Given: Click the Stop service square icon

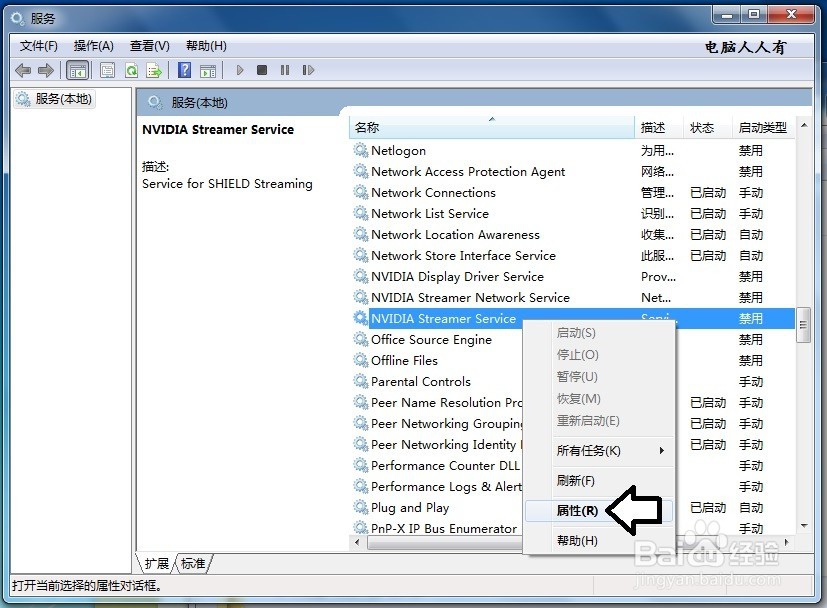Looking at the screenshot, I should click(x=262, y=70).
